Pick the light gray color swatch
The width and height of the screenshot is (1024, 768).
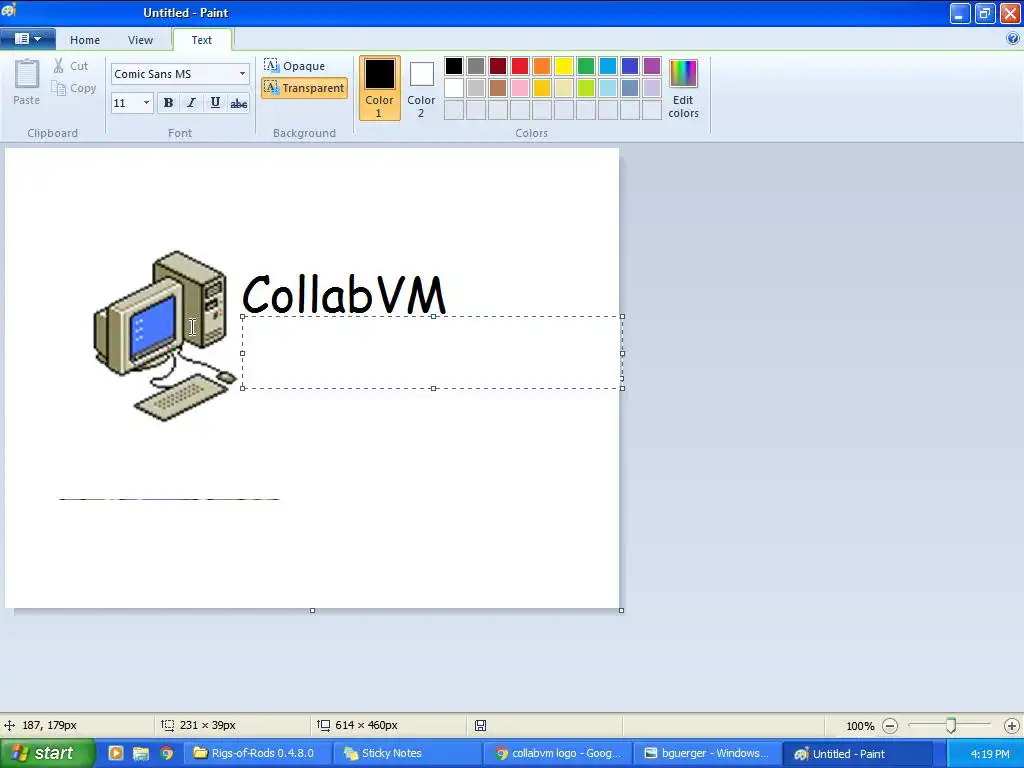(x=476, y=88)
